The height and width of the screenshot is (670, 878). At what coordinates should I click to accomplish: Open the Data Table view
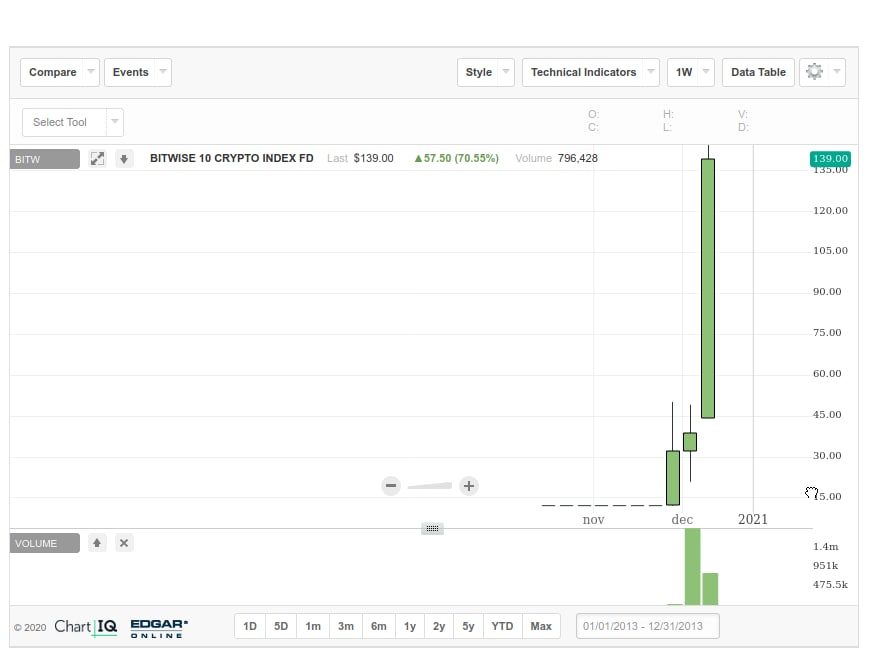pos(758,72)
